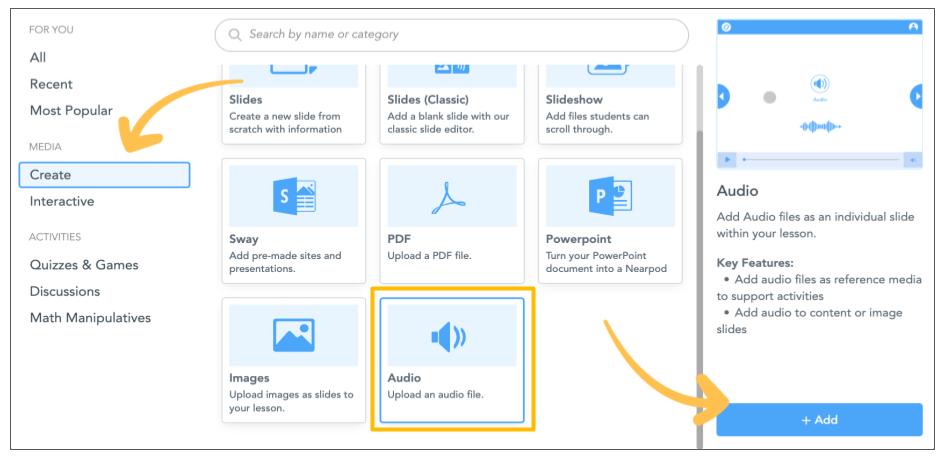Select the Audio upload tile
Viewport: 948px width, 460px height.
(452, 360)
